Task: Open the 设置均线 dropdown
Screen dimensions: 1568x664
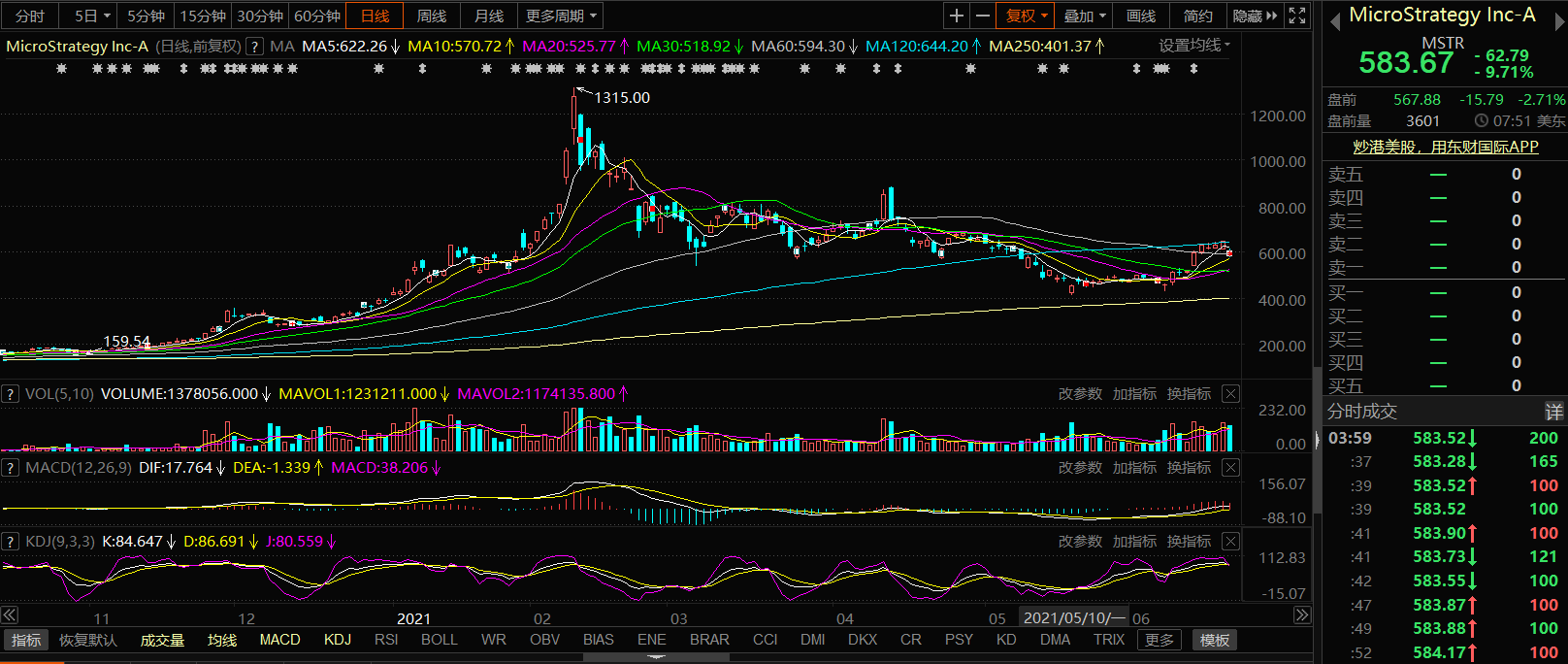Action: (1193, 46)
